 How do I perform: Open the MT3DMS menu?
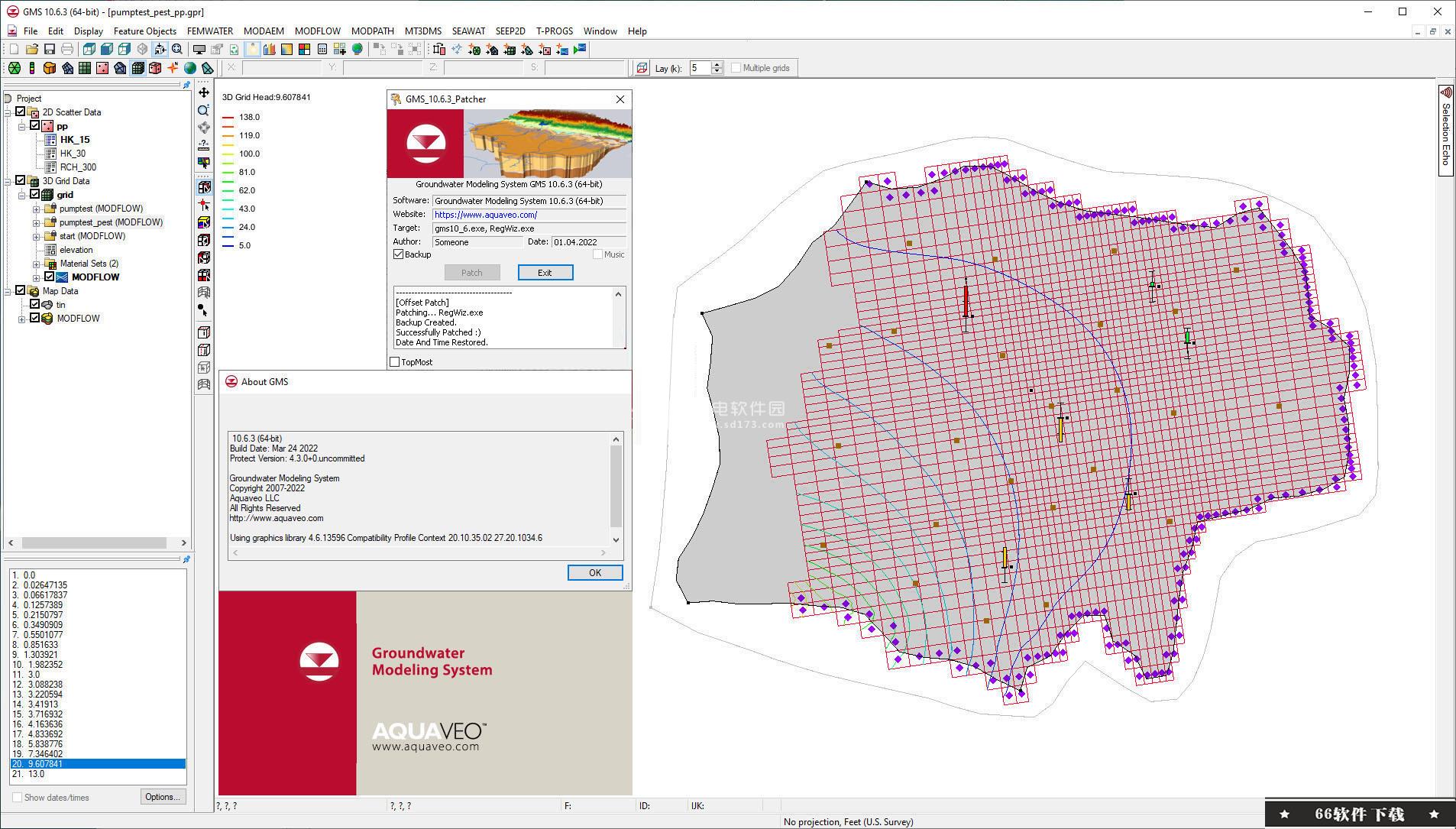point(423,31)
